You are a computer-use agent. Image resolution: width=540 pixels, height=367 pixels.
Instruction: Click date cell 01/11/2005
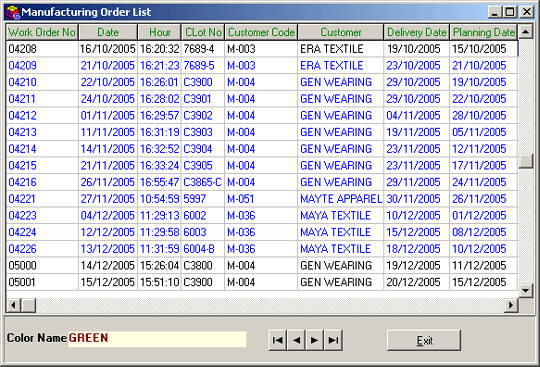coord(108,116)
